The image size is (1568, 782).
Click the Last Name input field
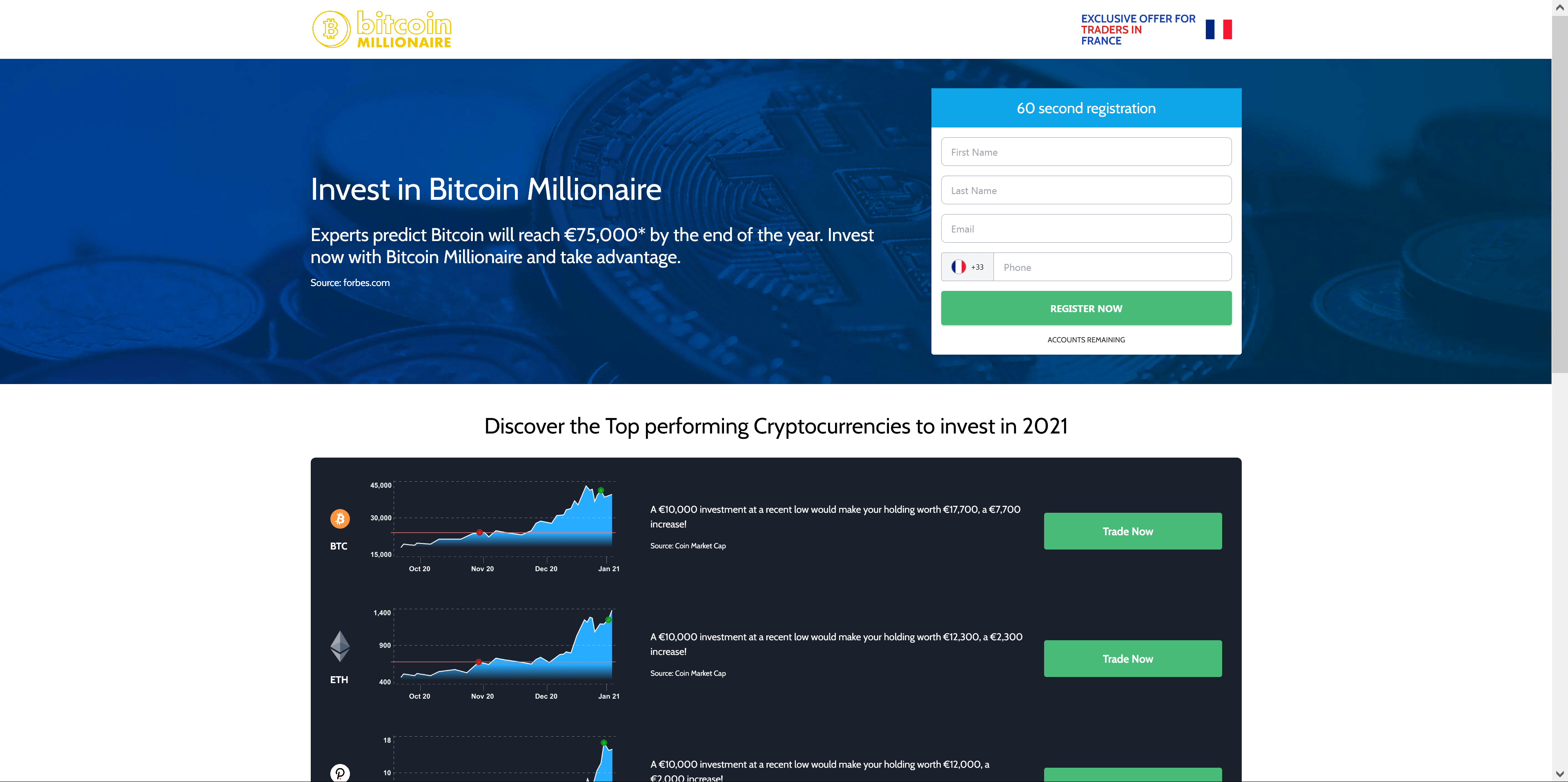click(1085, 190)
